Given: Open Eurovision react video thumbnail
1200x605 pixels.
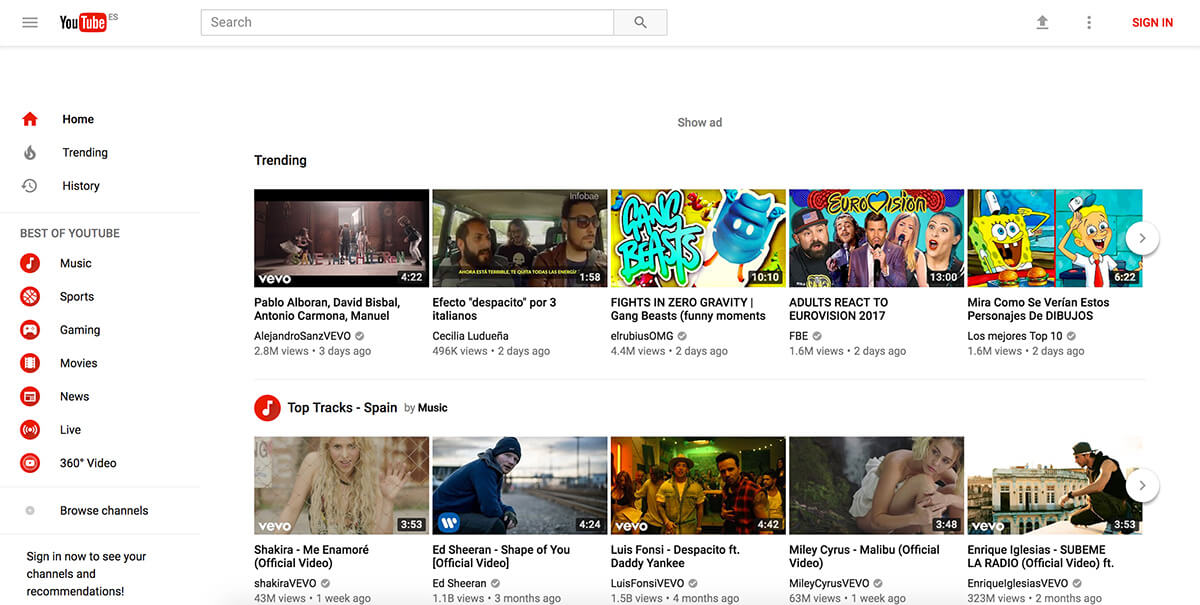Looking at the screenshot, I should coord(876,238).
